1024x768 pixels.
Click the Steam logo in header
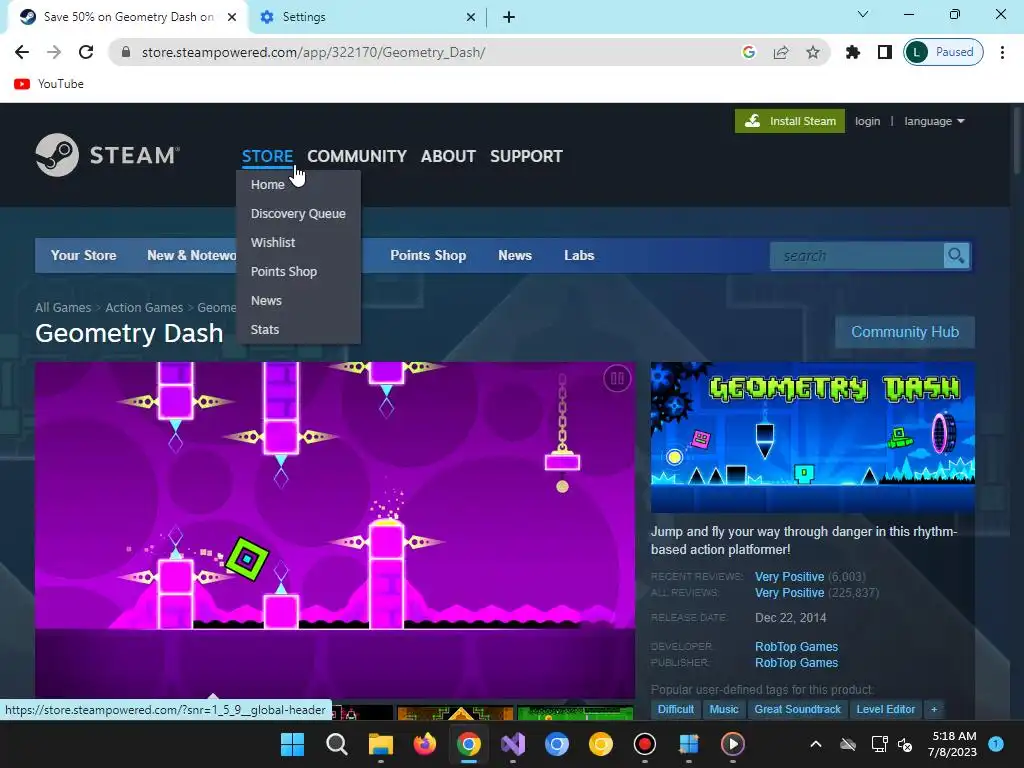pos(108,155)
